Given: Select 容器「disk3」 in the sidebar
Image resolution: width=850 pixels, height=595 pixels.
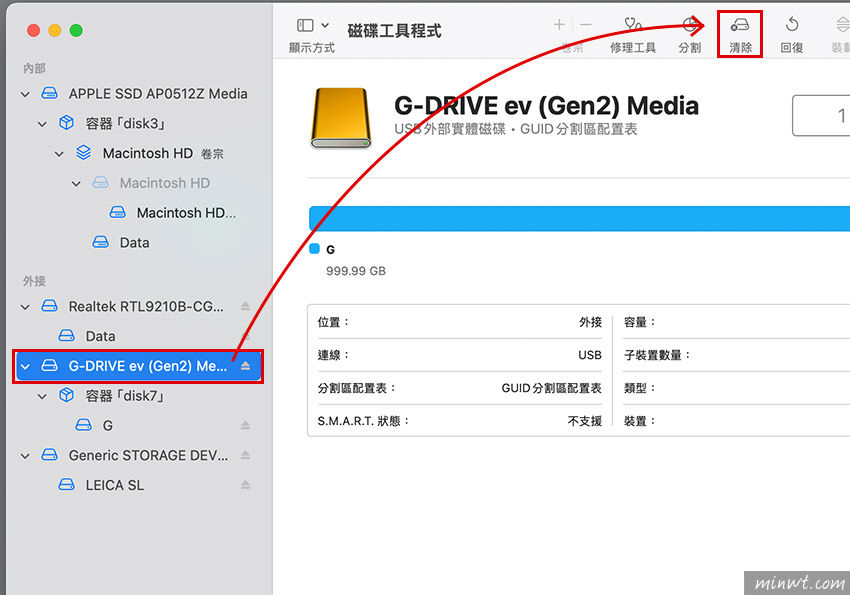Looking at the screenshot, I should (x=124, y=124).
